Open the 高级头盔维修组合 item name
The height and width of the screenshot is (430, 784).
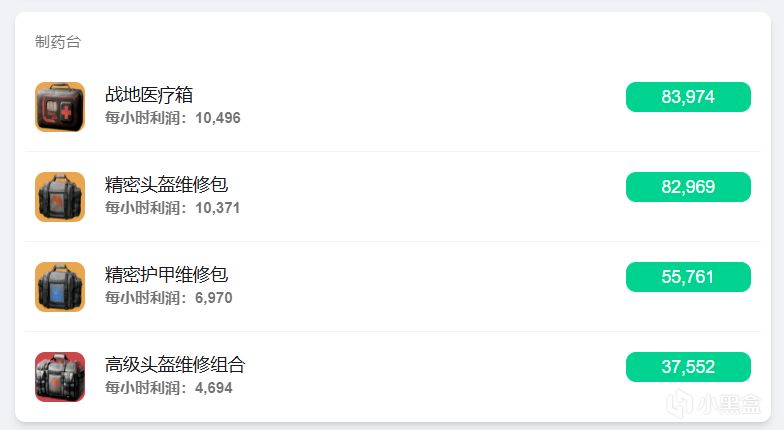coord(175,365)
